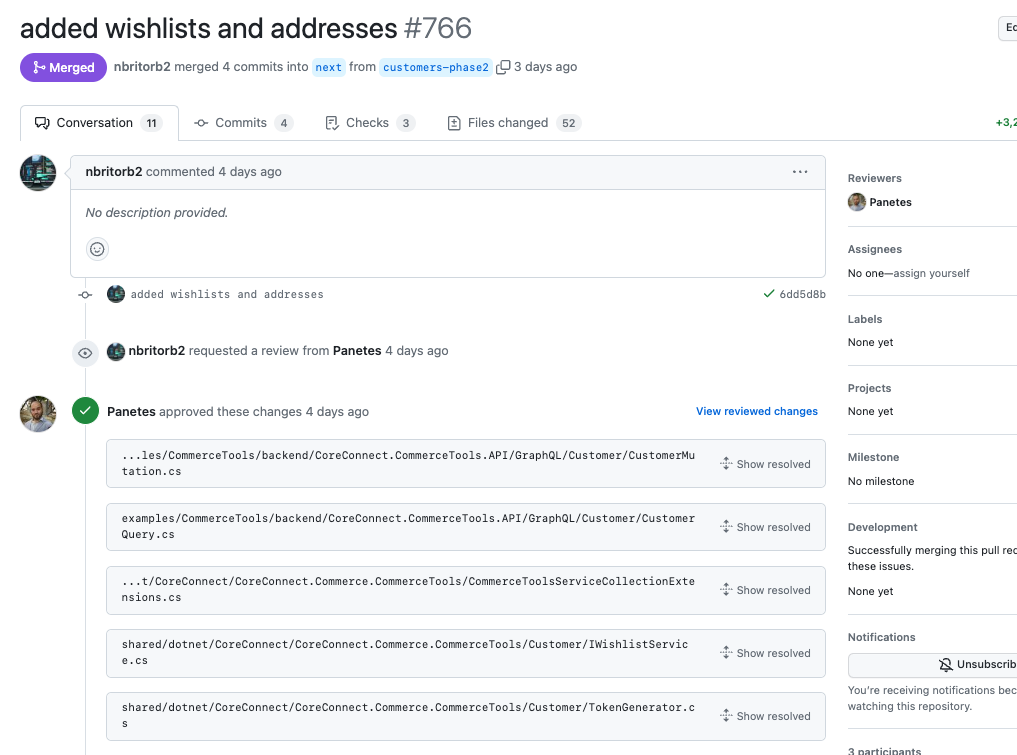This screenshot has height=755, width=1017.
Task: Show resolved comments for TokenGenerator.cs
Action: 765,716
